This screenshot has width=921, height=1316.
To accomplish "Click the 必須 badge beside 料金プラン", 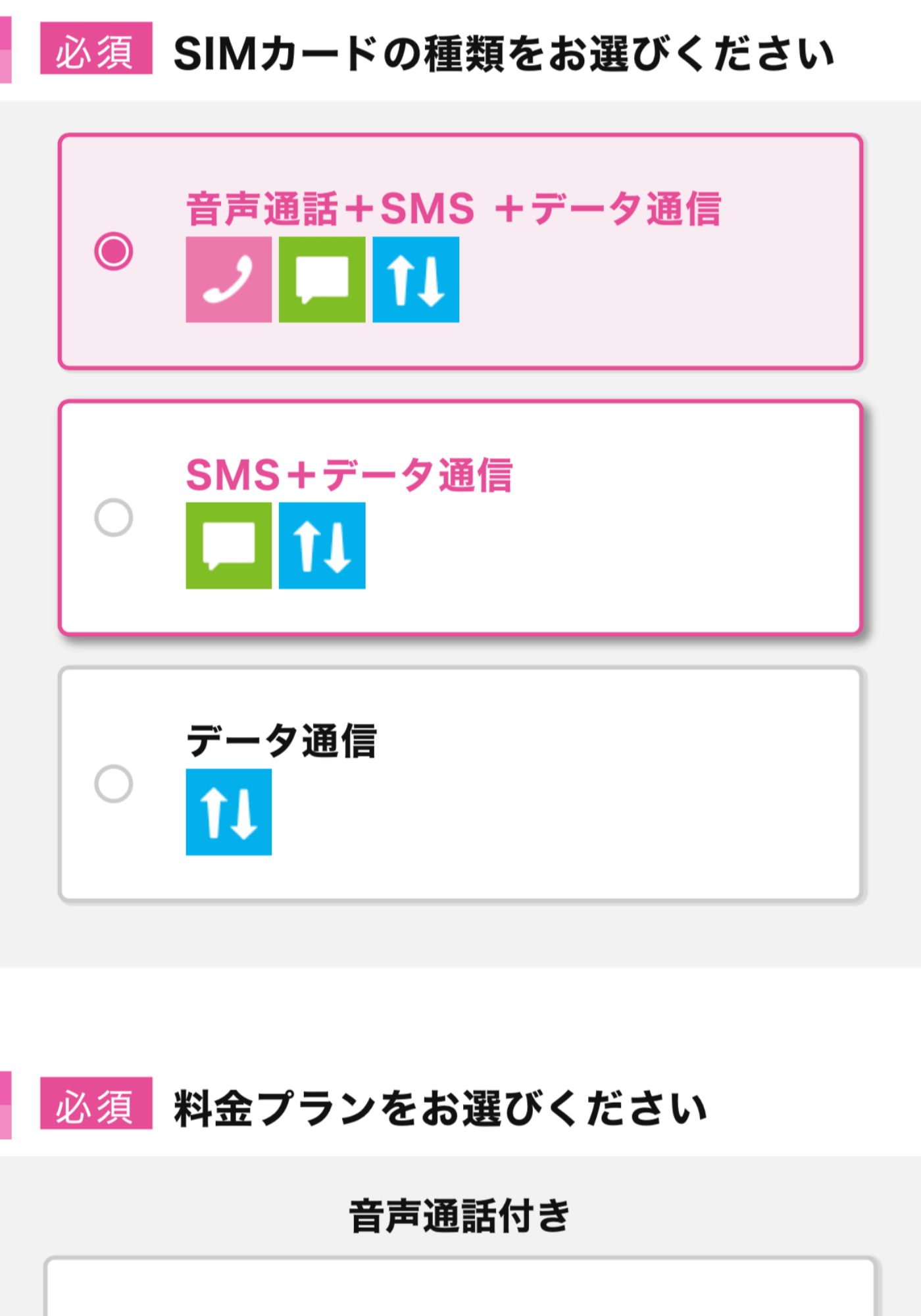I will pyautogui.click(x=96, y=1103).
